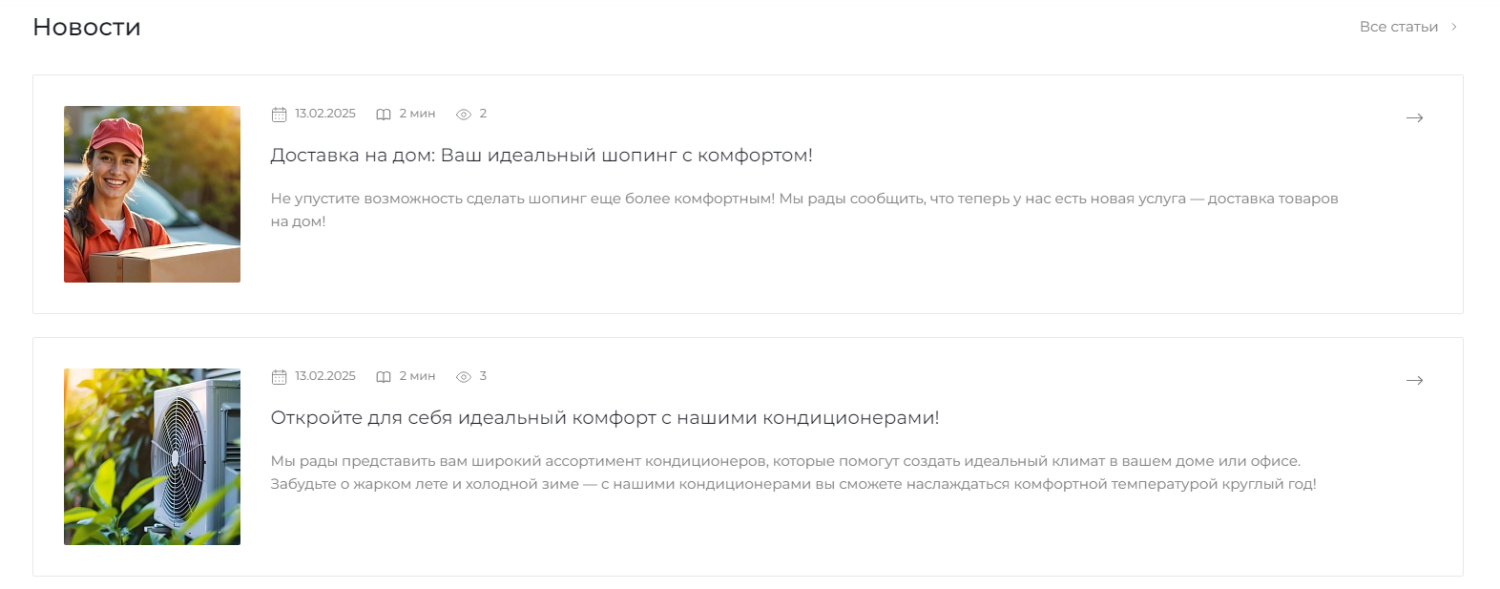Click the calendar icon on the delivery article
1500x589 pixels.
tap(279, 114)
